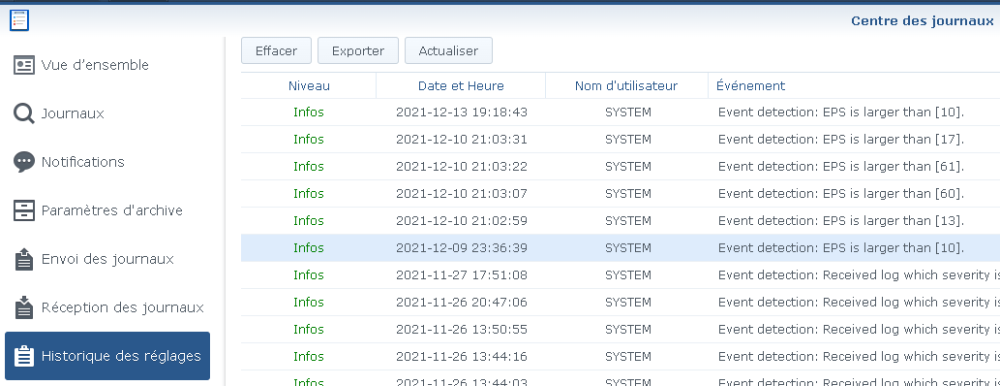The width and height of the screenshot is (1000, 386).
Task: Click the Vue d'ensemble overview icon
Action: pyautogui.click(x=24, y=65)
